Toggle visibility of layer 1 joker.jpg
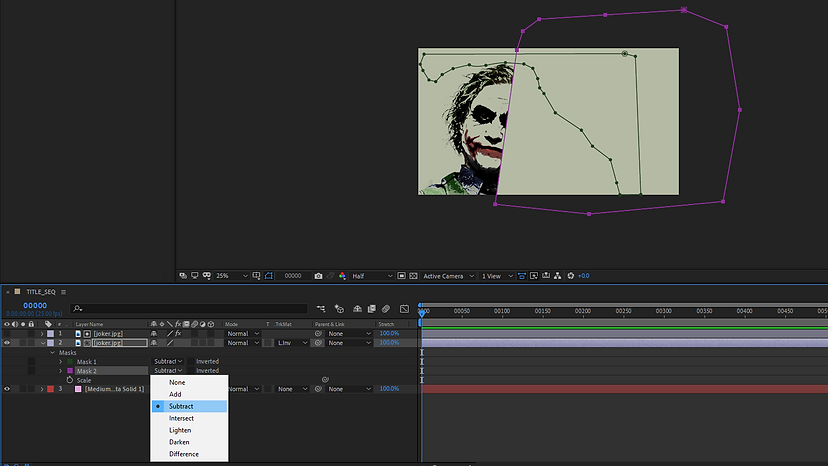The image size is (828, 466). point(7,333)
